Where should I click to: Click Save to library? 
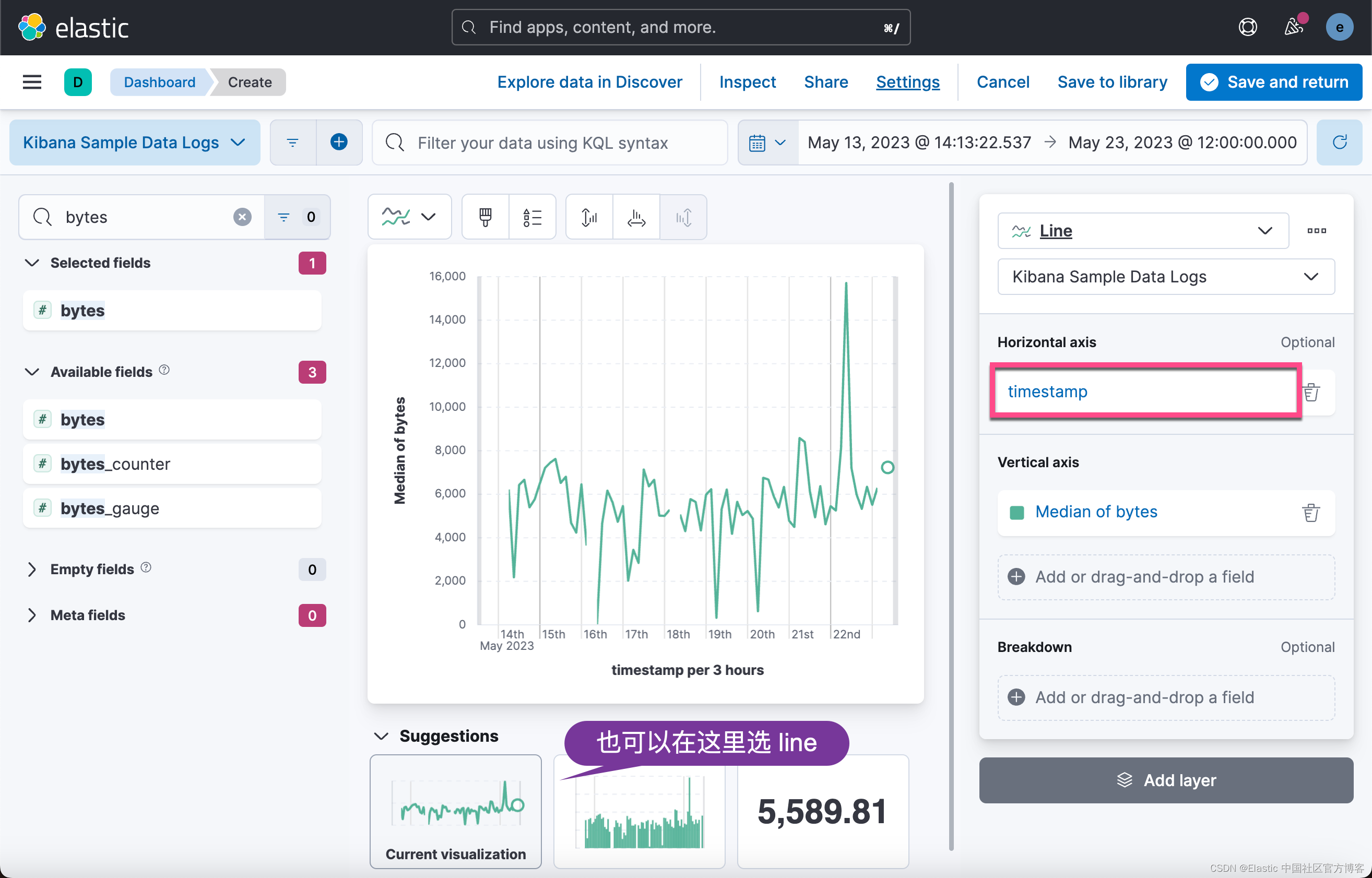pyautogui.click(x=1112, y=82)
